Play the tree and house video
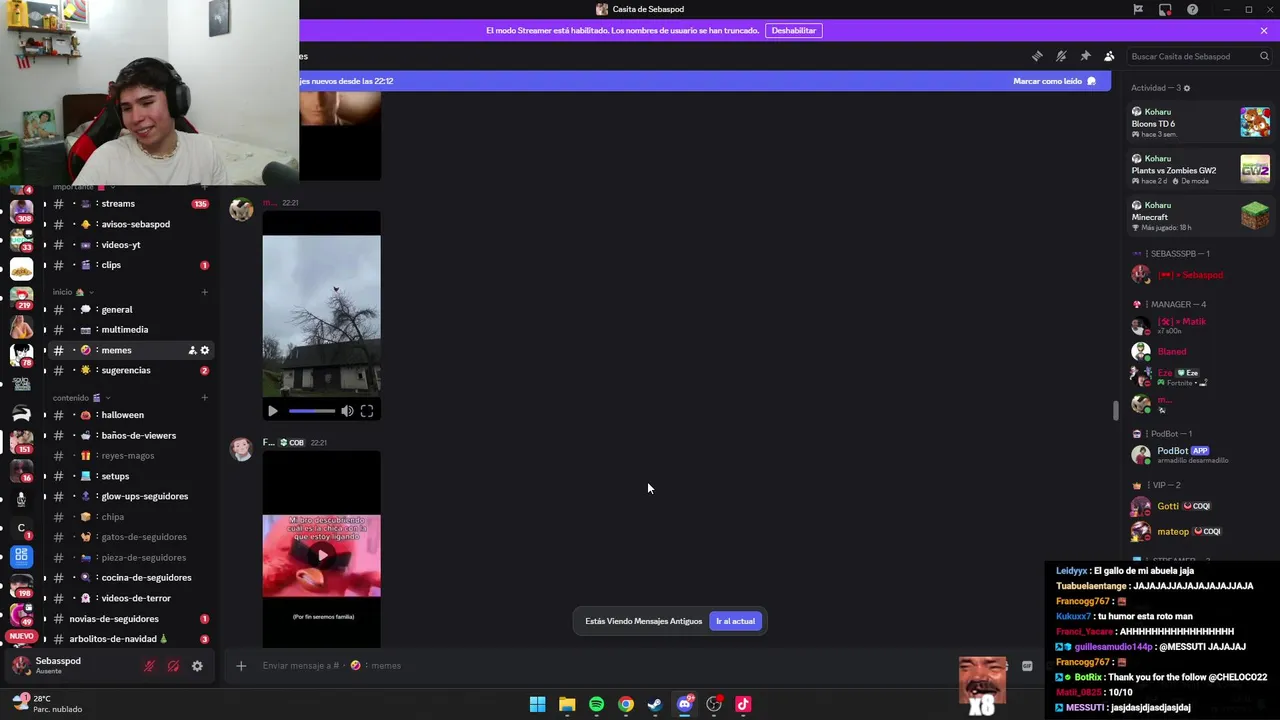Image resolution: width=1280 pixels, height=720 pixels. tap(273, 411)
